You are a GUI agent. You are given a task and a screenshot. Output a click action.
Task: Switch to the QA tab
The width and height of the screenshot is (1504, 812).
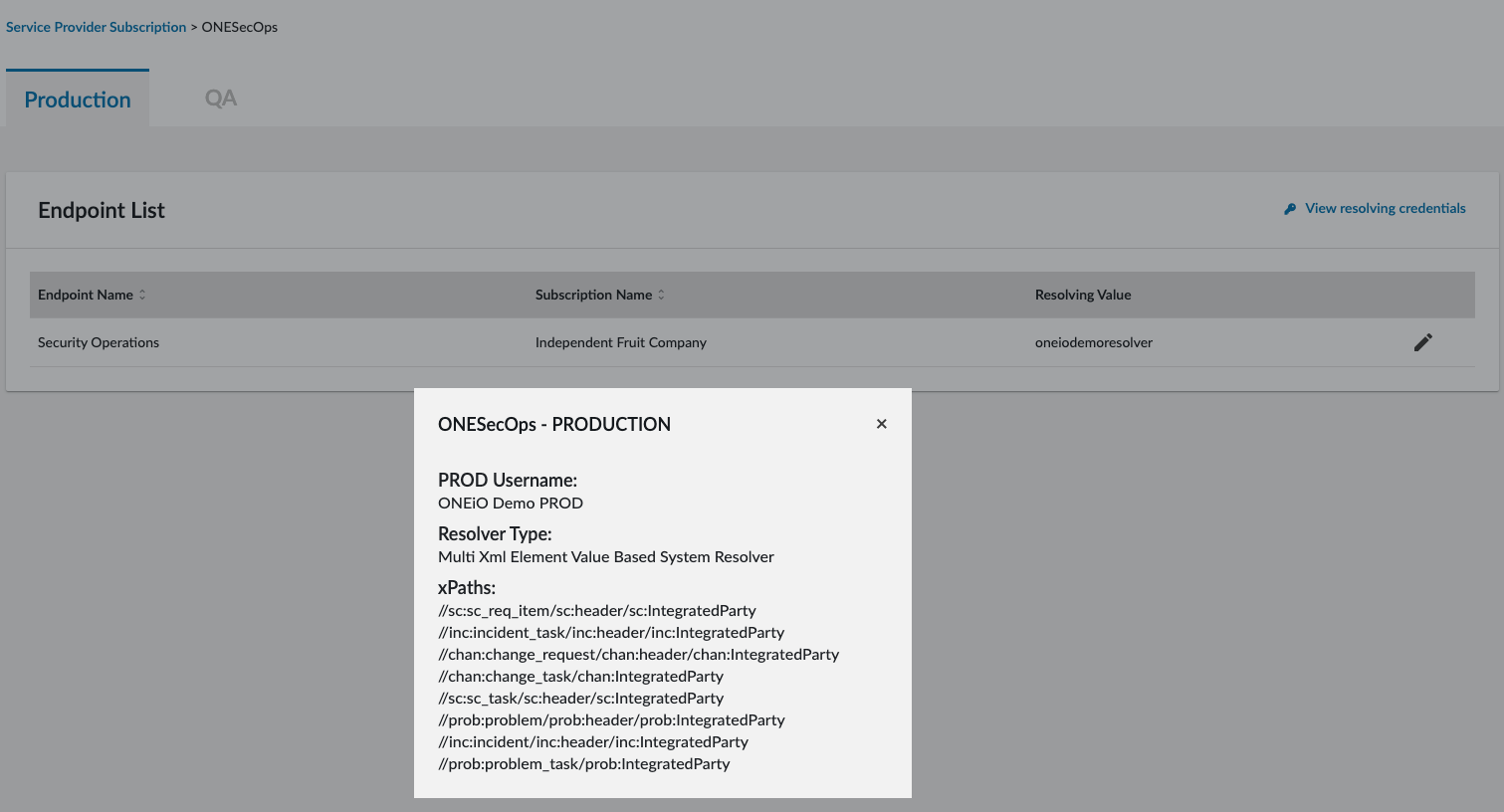tap(221, 99)
